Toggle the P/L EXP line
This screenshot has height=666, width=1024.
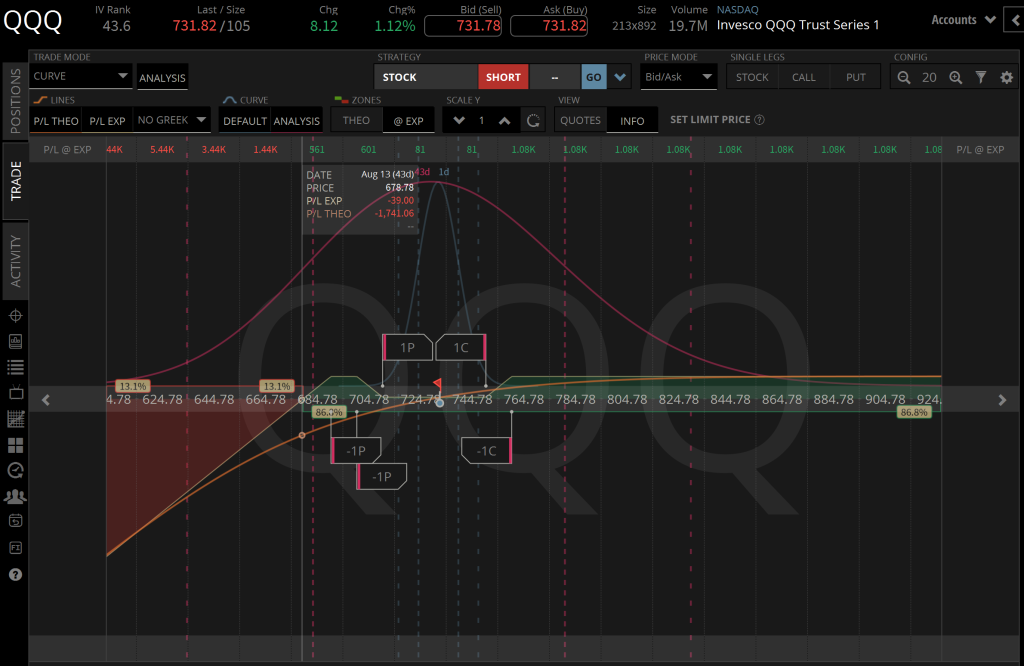[x=107, y=121]
